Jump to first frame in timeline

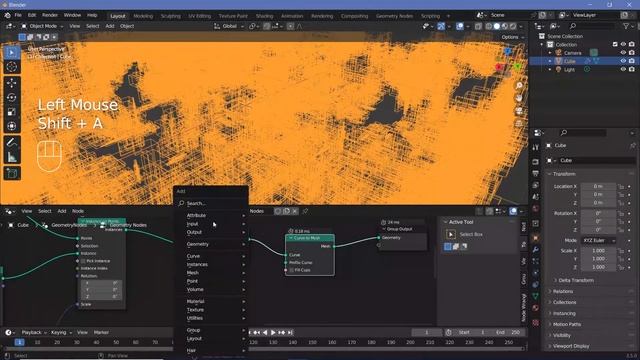pyautogui.click(x=250, y=333)
